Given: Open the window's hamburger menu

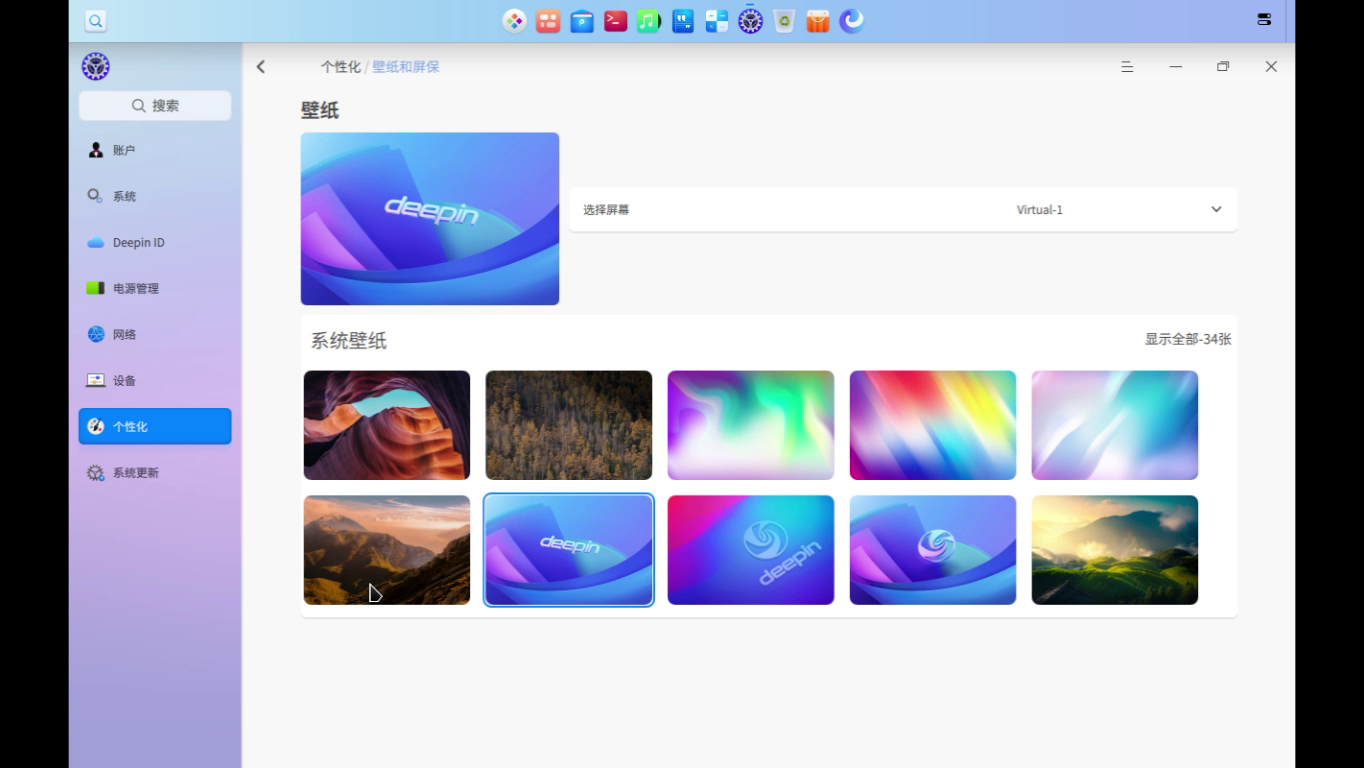Looking at the screenshot, I should tap(1127, 67).
